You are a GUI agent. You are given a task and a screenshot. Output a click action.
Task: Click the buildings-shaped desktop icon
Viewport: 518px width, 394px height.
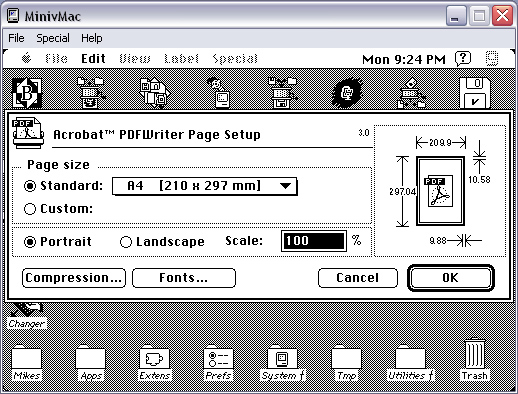(155, 93)
